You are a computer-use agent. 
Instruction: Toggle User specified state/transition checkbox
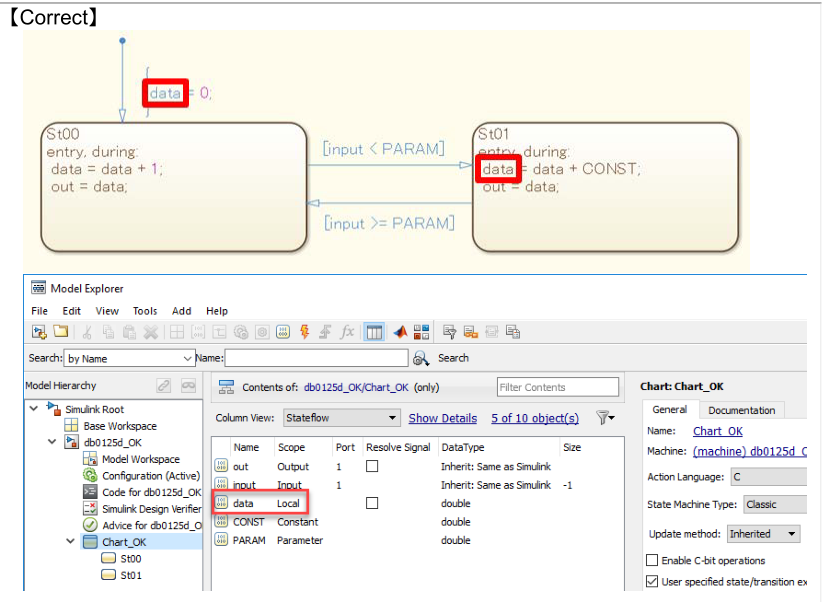pos(652,582)
